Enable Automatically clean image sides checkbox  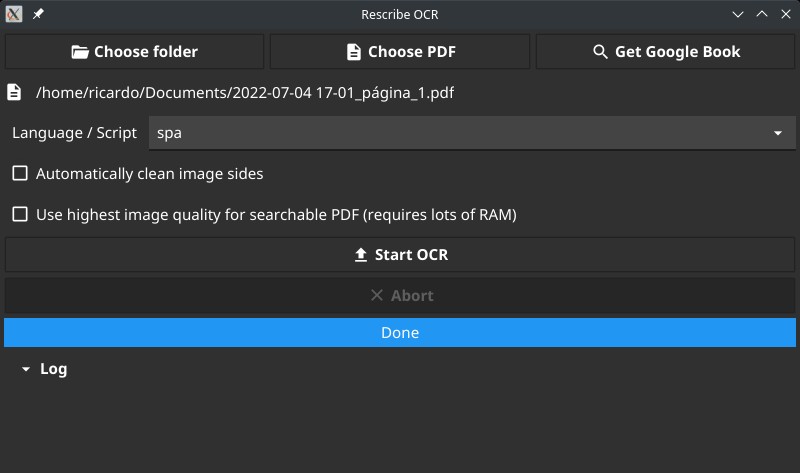click(20, 173)
